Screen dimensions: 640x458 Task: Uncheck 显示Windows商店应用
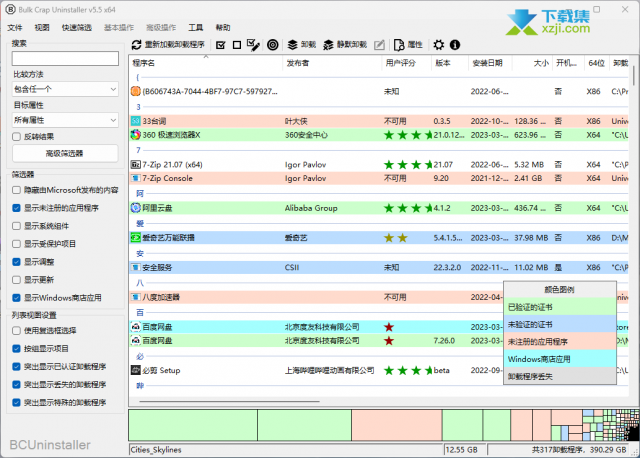(16, 298)
